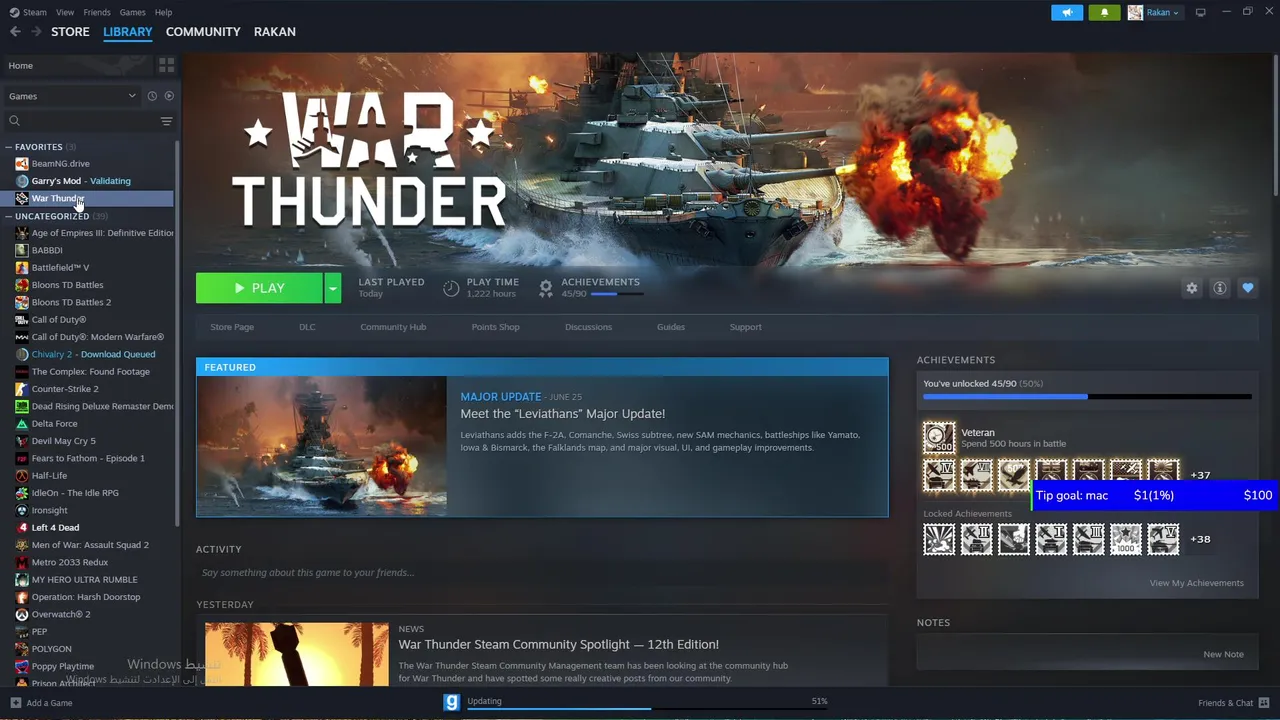
Task: Open the recent activity clock filter
Action: (x=152, y=96)
